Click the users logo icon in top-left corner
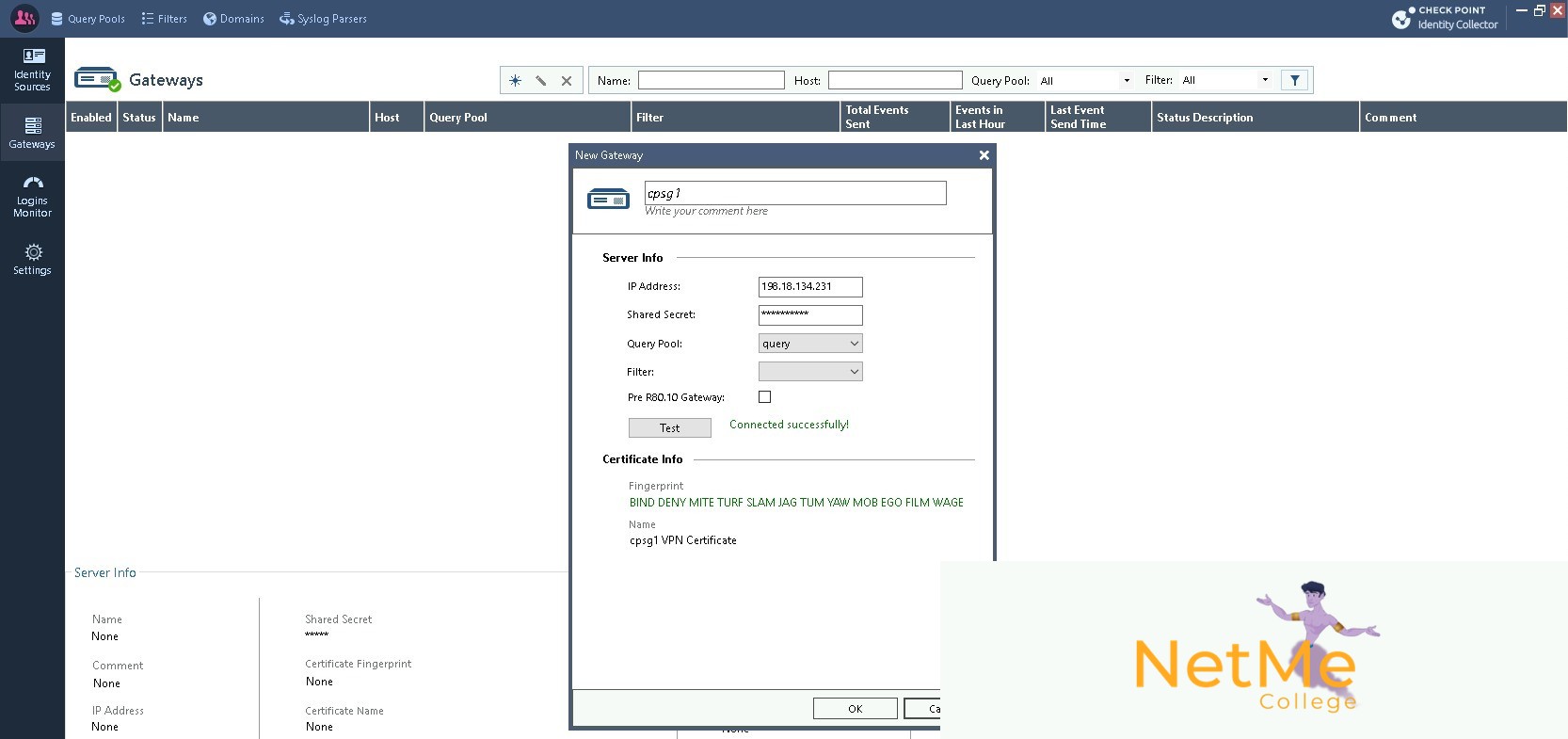 [x=24, y=18]
